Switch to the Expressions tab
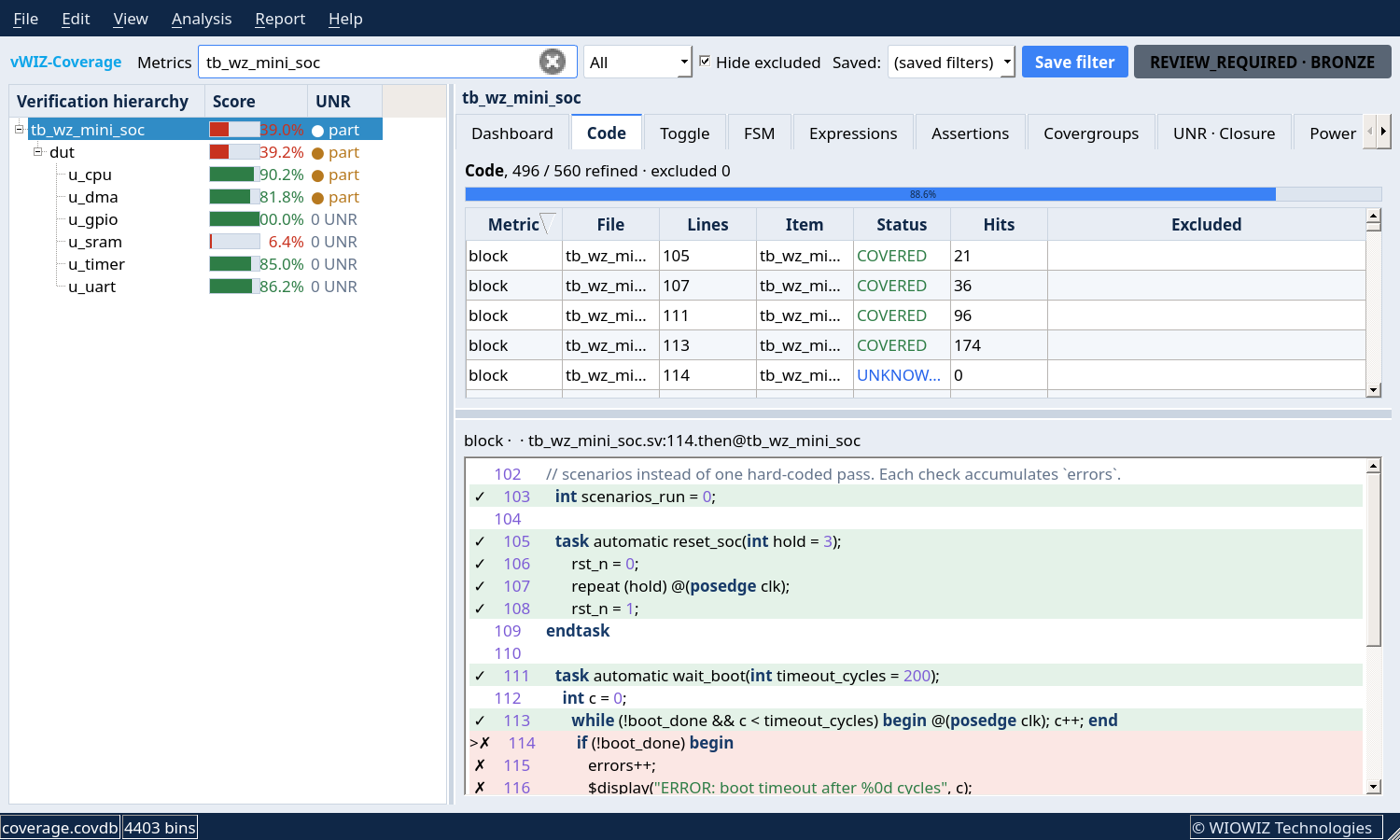This screenshot has height=840, width=1400. [x=853, y=133]
